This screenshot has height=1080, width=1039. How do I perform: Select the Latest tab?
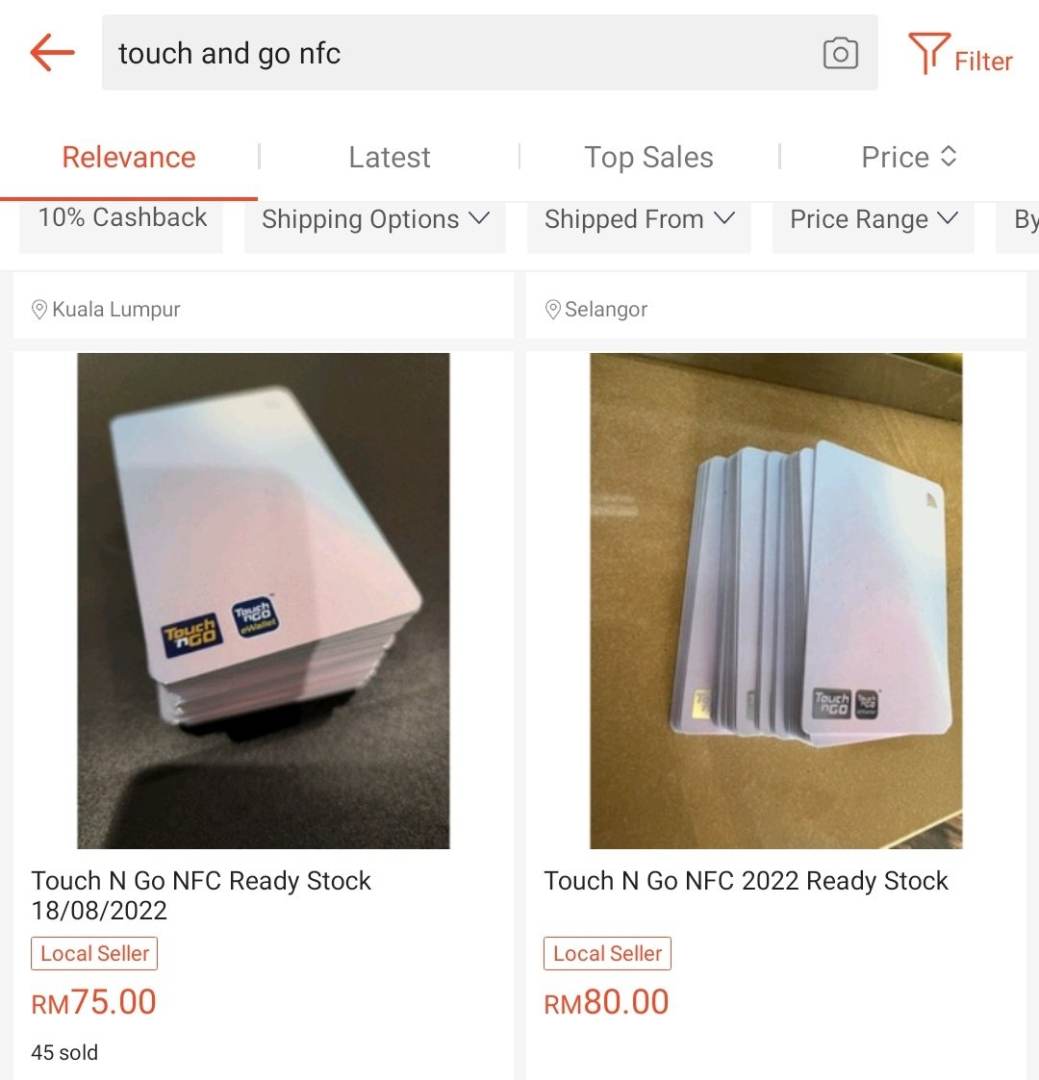[x=389, y=157]
